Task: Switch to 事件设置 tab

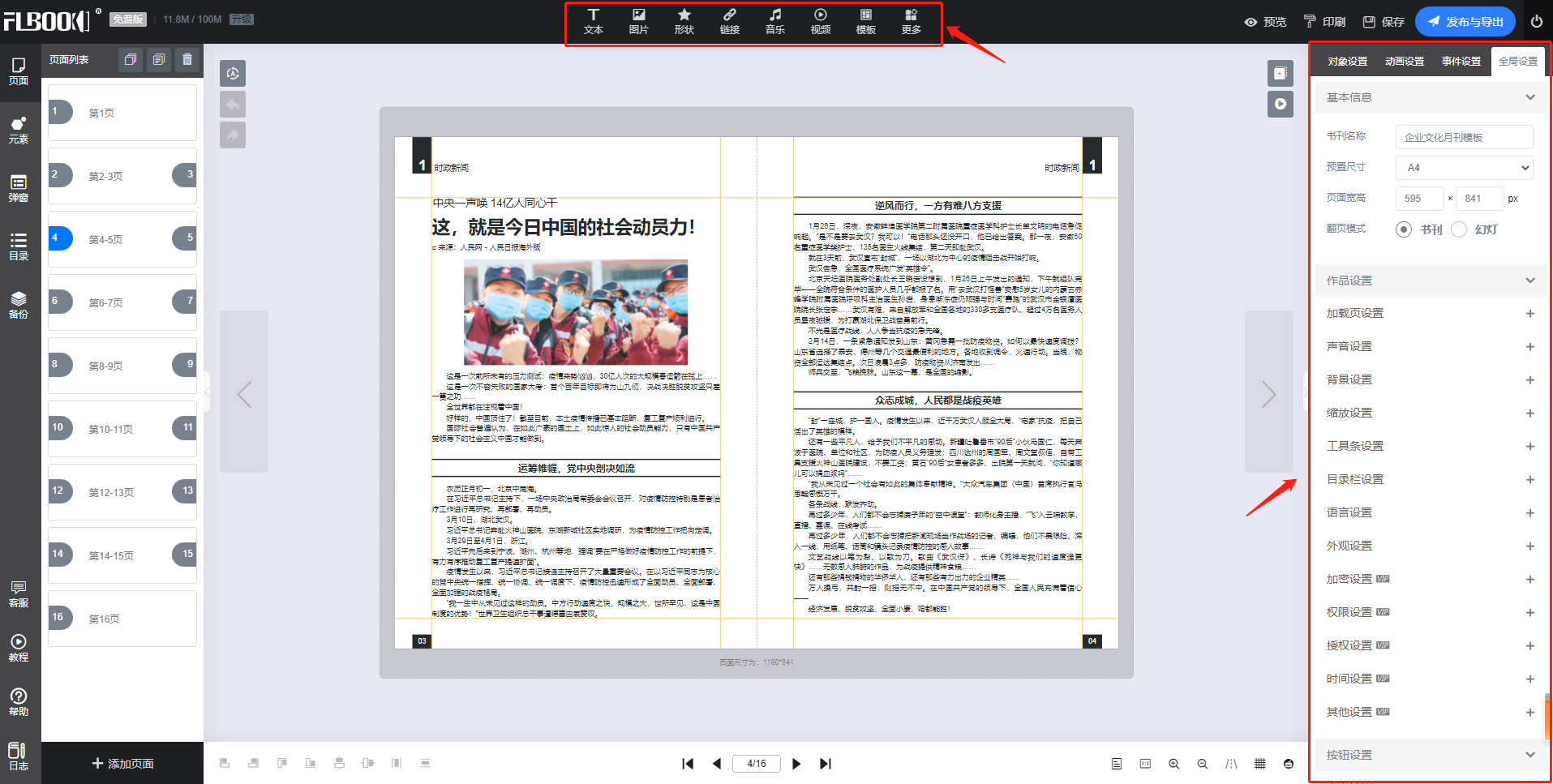Action: click(1461, 62)
